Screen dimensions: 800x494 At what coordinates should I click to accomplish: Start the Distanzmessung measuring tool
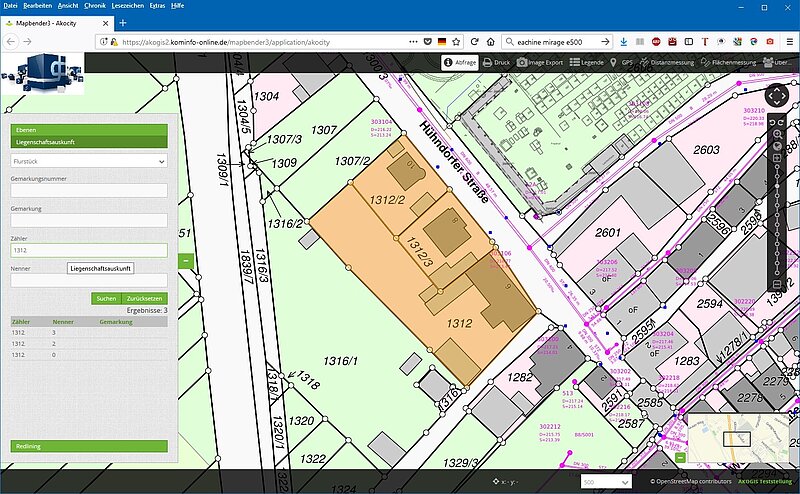pyautogui.click(x=668, y=62)
